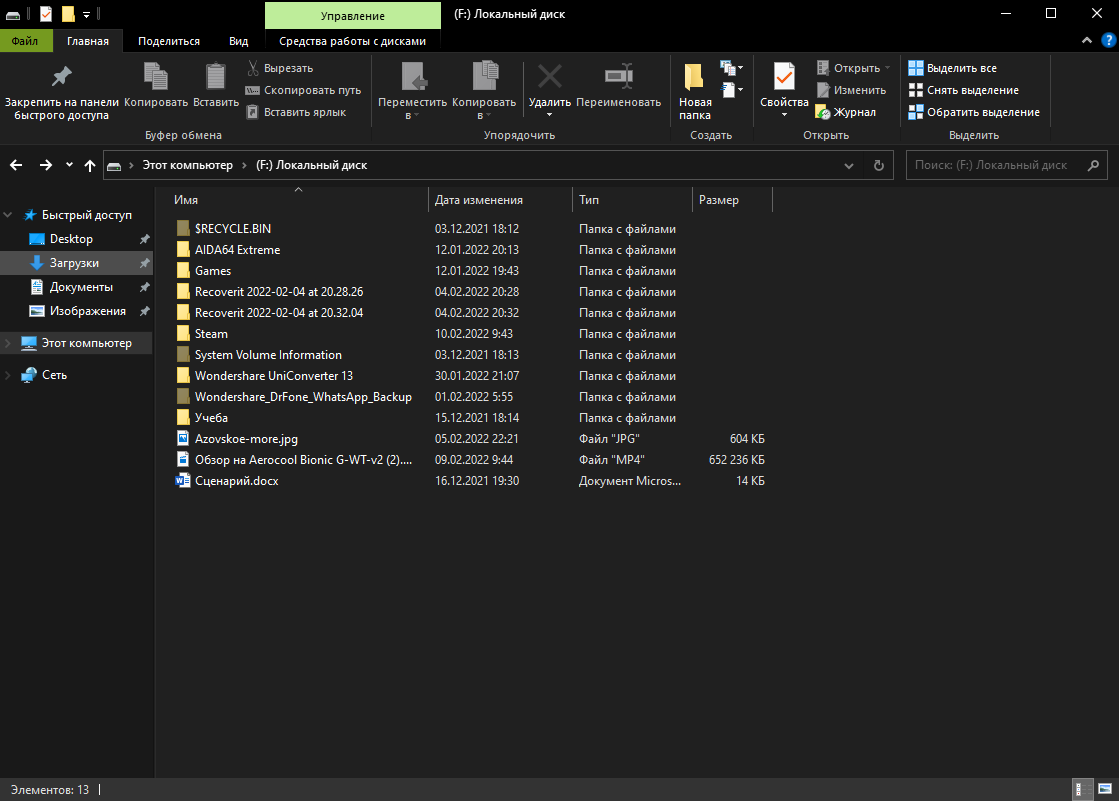1119x801 pixels.
Task: Click Этот компьютер in address bar
Action: click(x=188, y=166)
